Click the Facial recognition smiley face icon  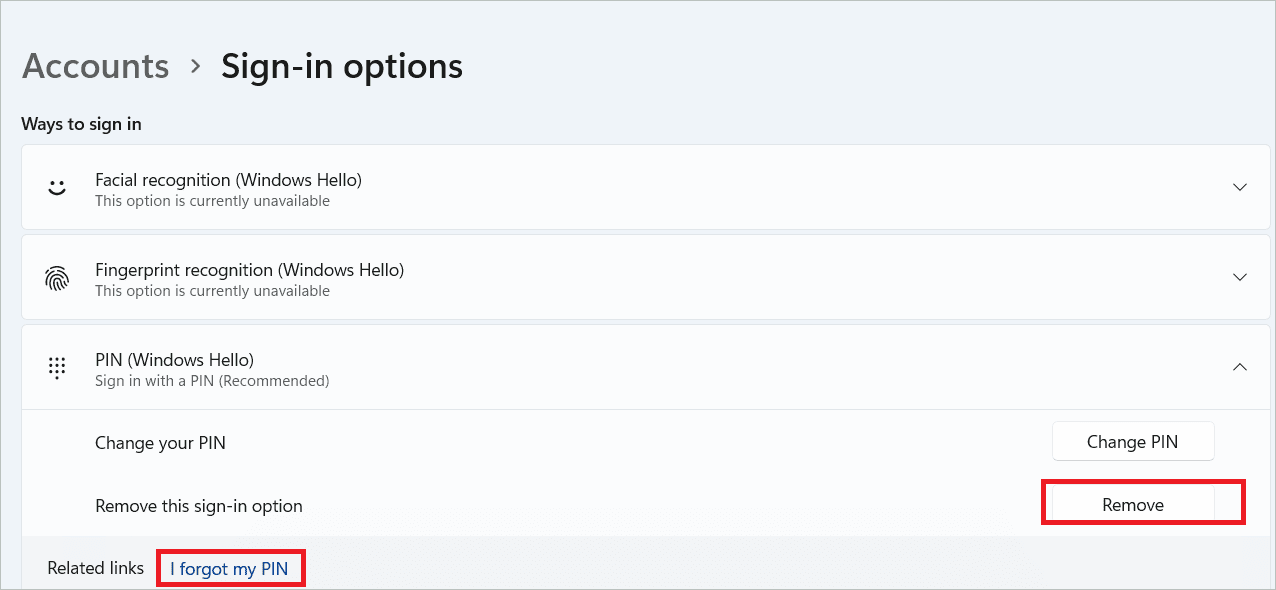[x=57, y=188]
